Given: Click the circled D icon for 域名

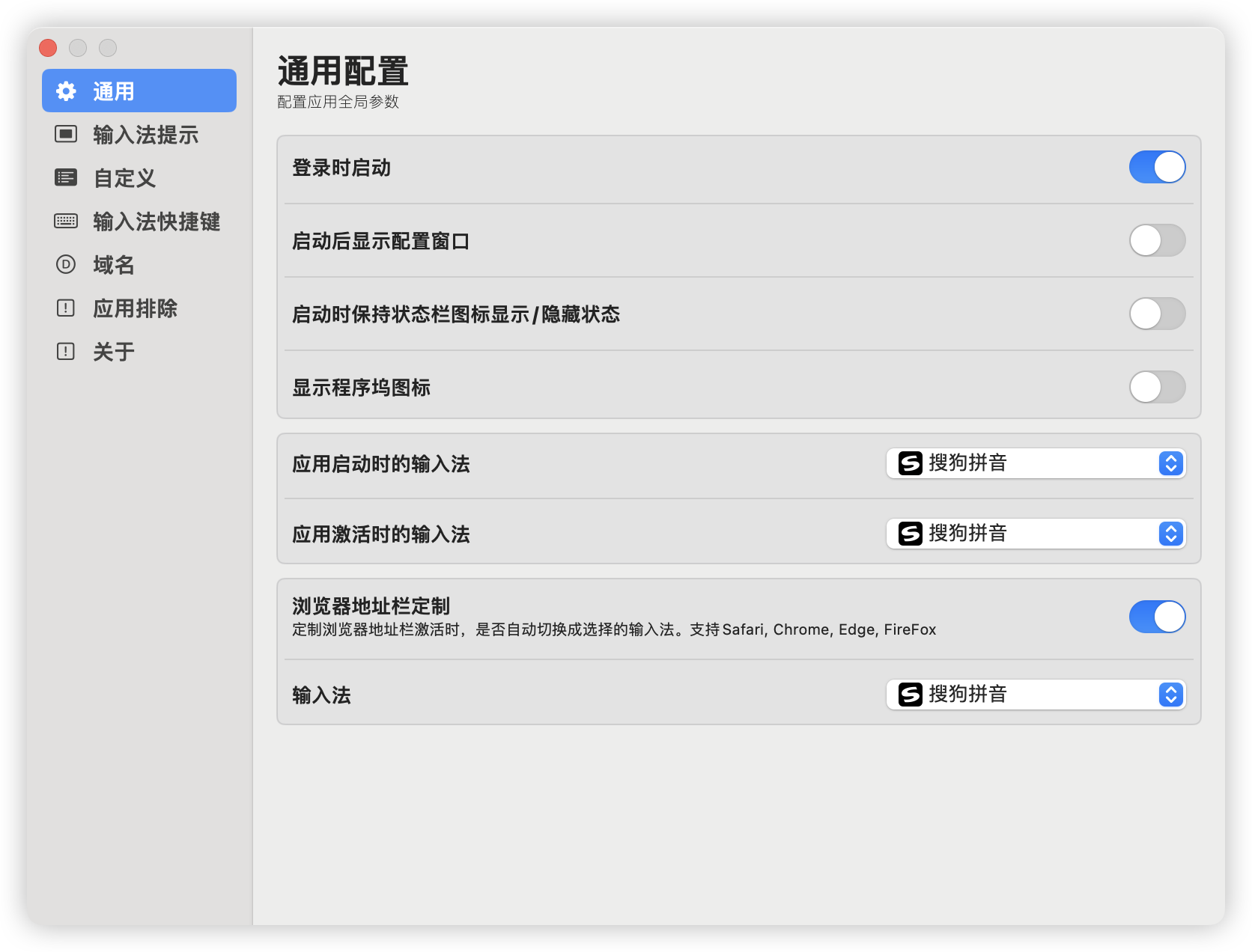Looking at the screenshot, I should point(66,265).
